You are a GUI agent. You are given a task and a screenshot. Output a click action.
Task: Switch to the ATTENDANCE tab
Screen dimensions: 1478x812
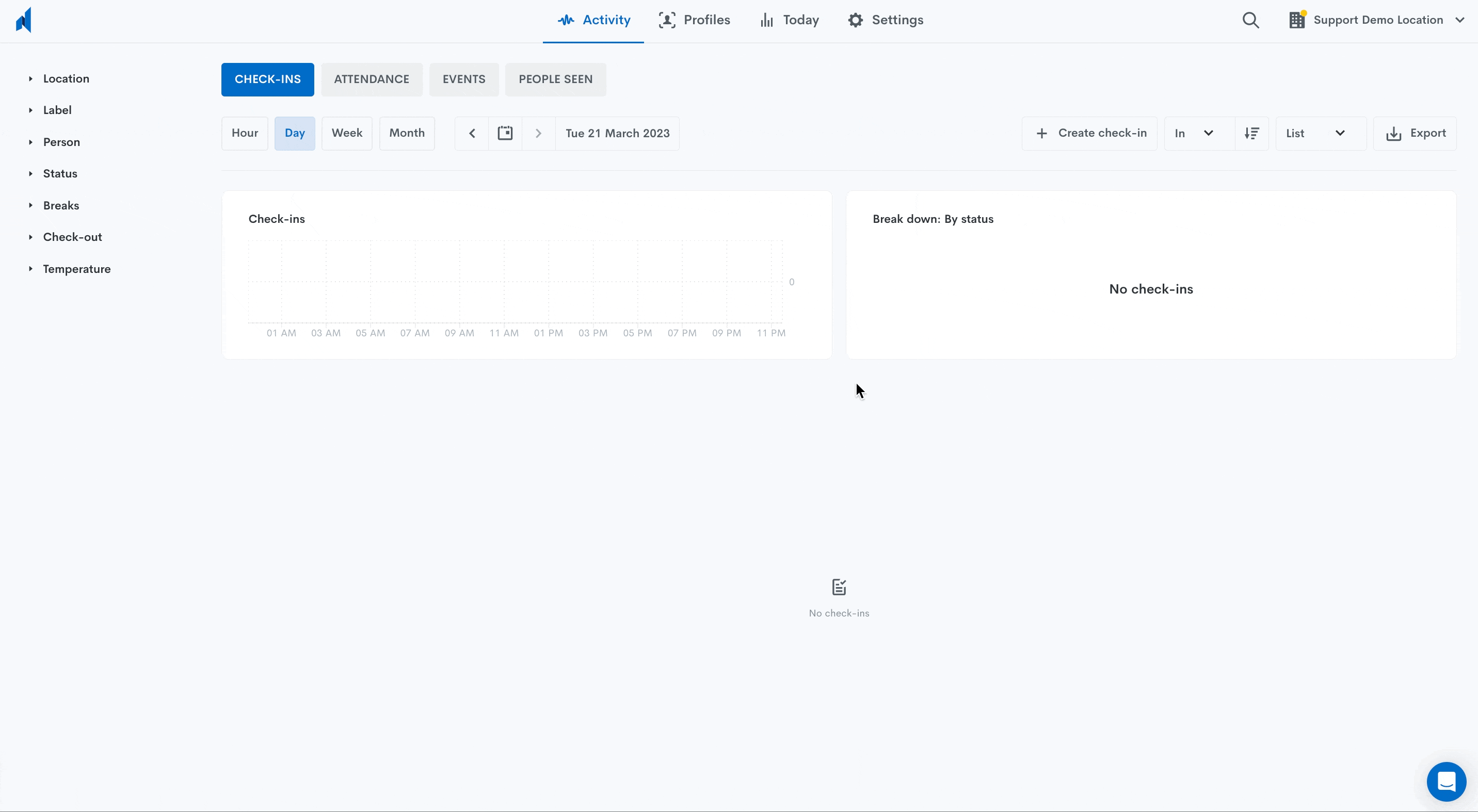pos(371,80)
